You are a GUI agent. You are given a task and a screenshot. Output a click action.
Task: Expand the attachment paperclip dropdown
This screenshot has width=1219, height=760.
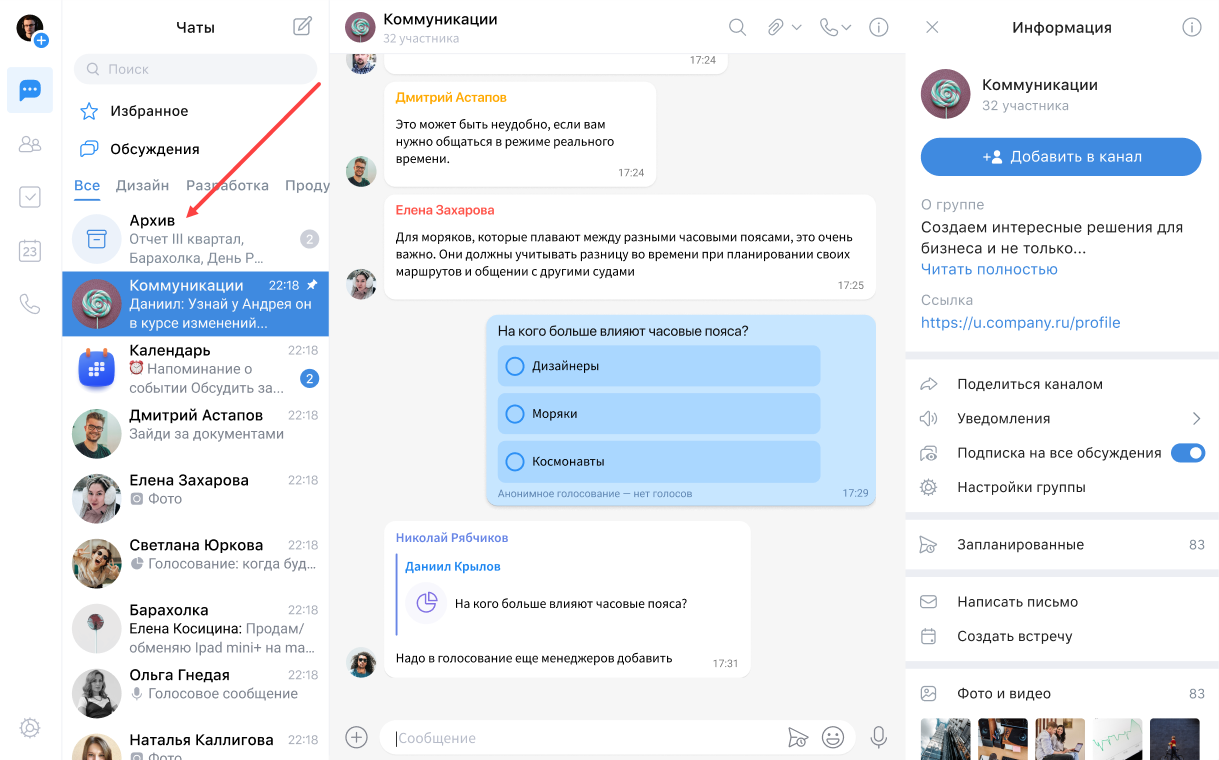pos(785,28)
